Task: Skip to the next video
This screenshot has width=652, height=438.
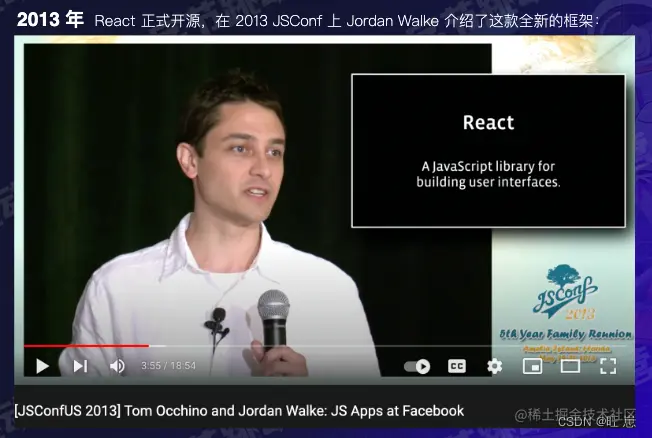Action: click(x=80, y=366)
